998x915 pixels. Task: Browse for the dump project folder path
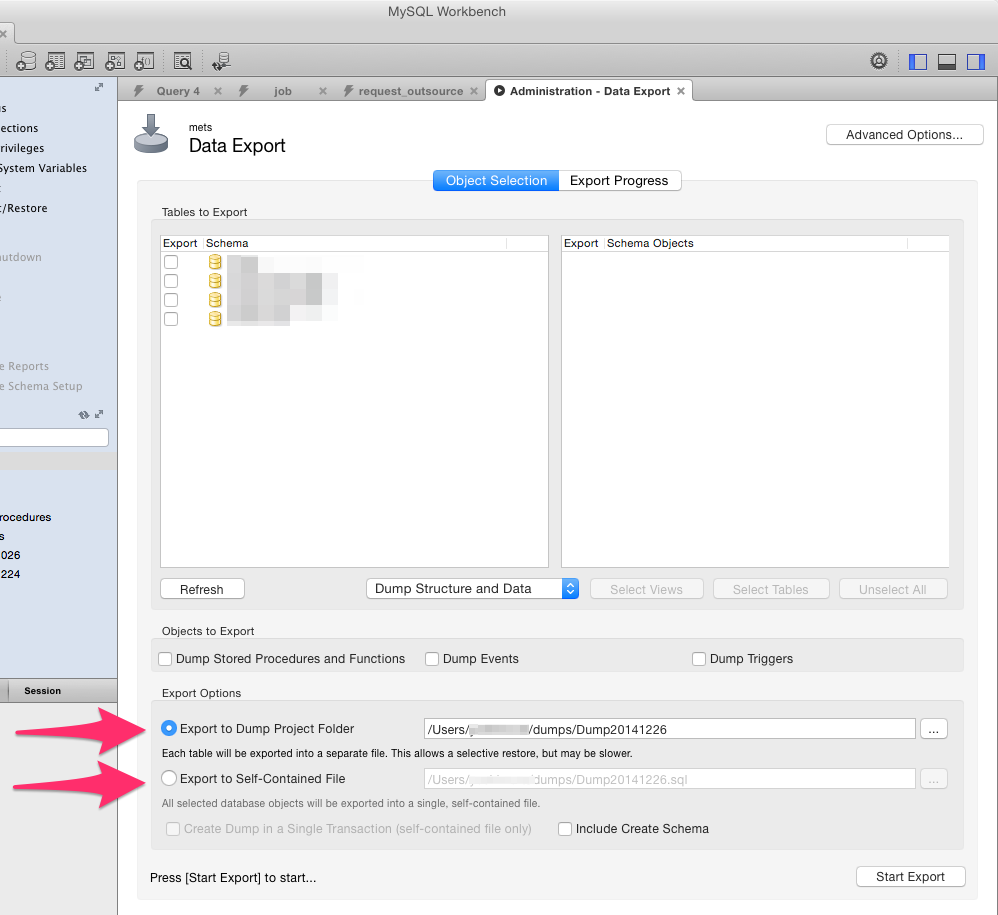point(934,729)
